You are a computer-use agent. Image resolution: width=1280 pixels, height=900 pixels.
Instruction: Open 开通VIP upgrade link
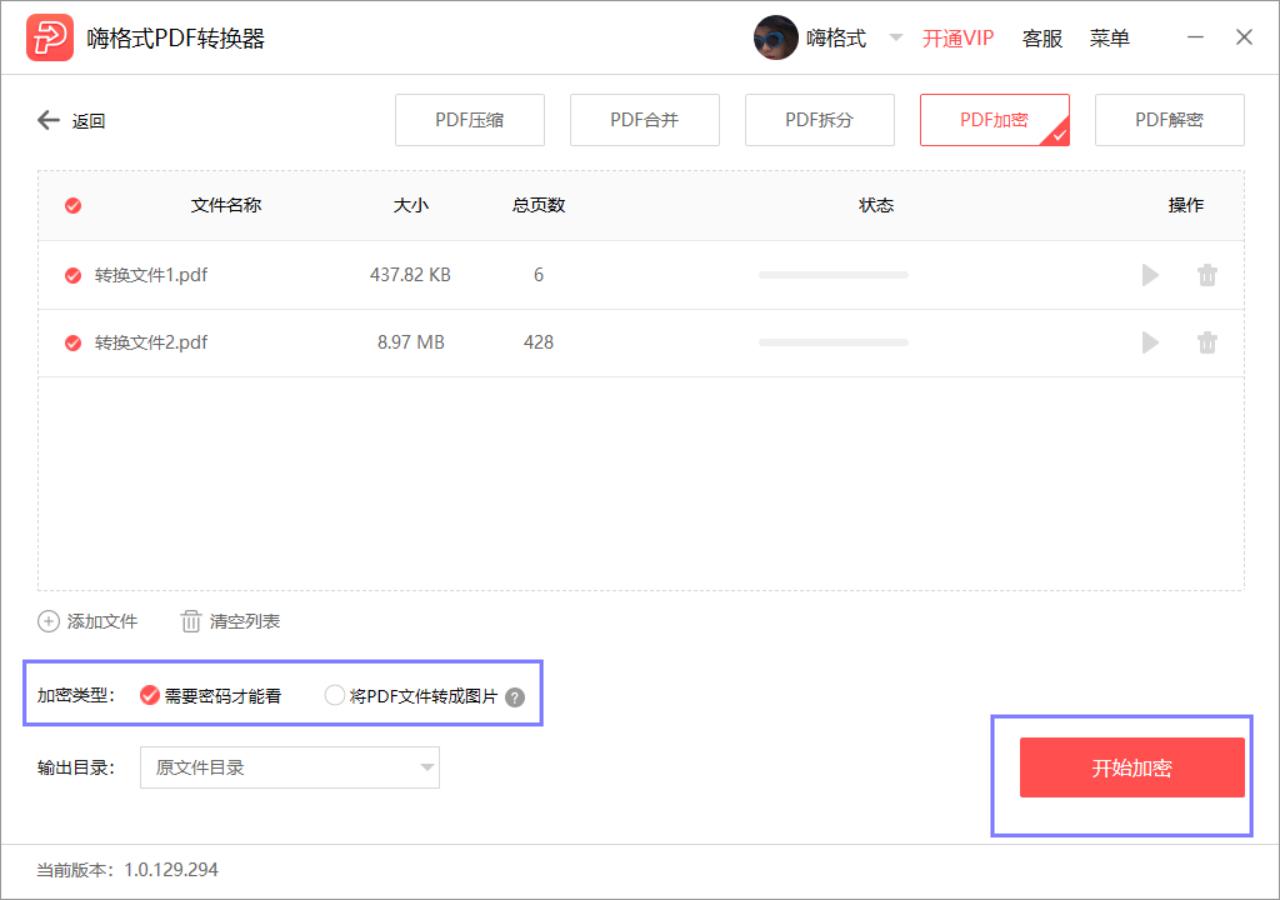(x=956, y=37)
